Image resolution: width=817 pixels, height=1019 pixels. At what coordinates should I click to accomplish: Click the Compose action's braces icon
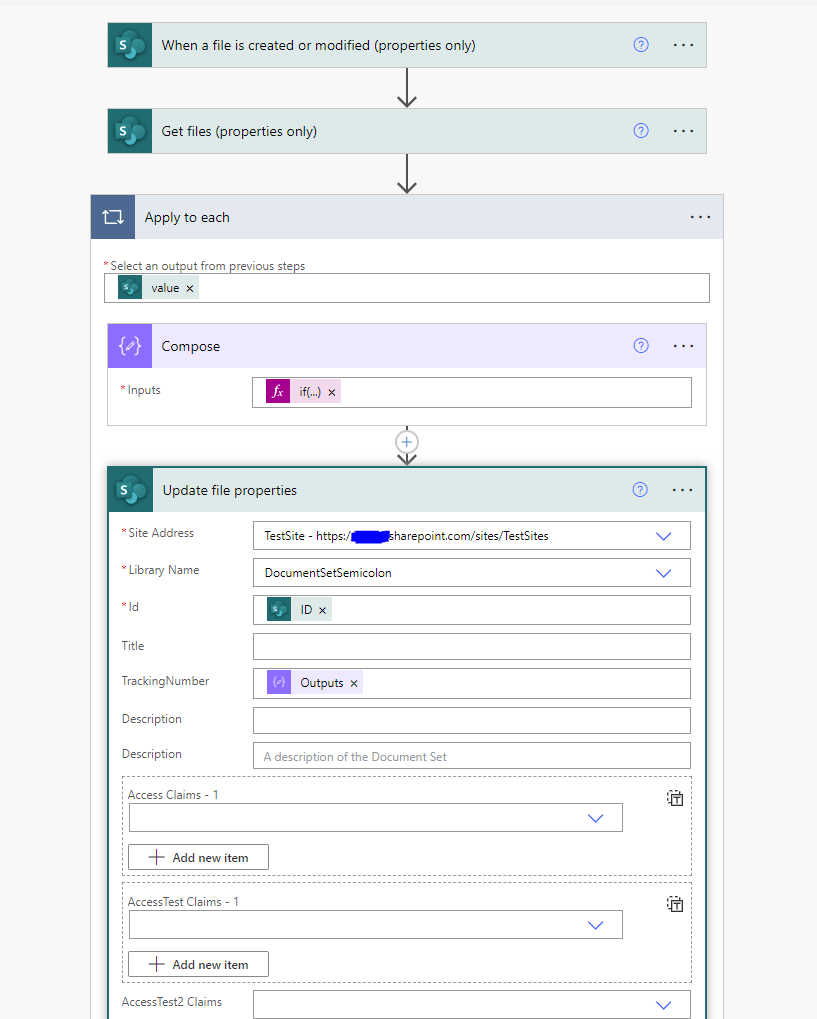tap(129, 345)
